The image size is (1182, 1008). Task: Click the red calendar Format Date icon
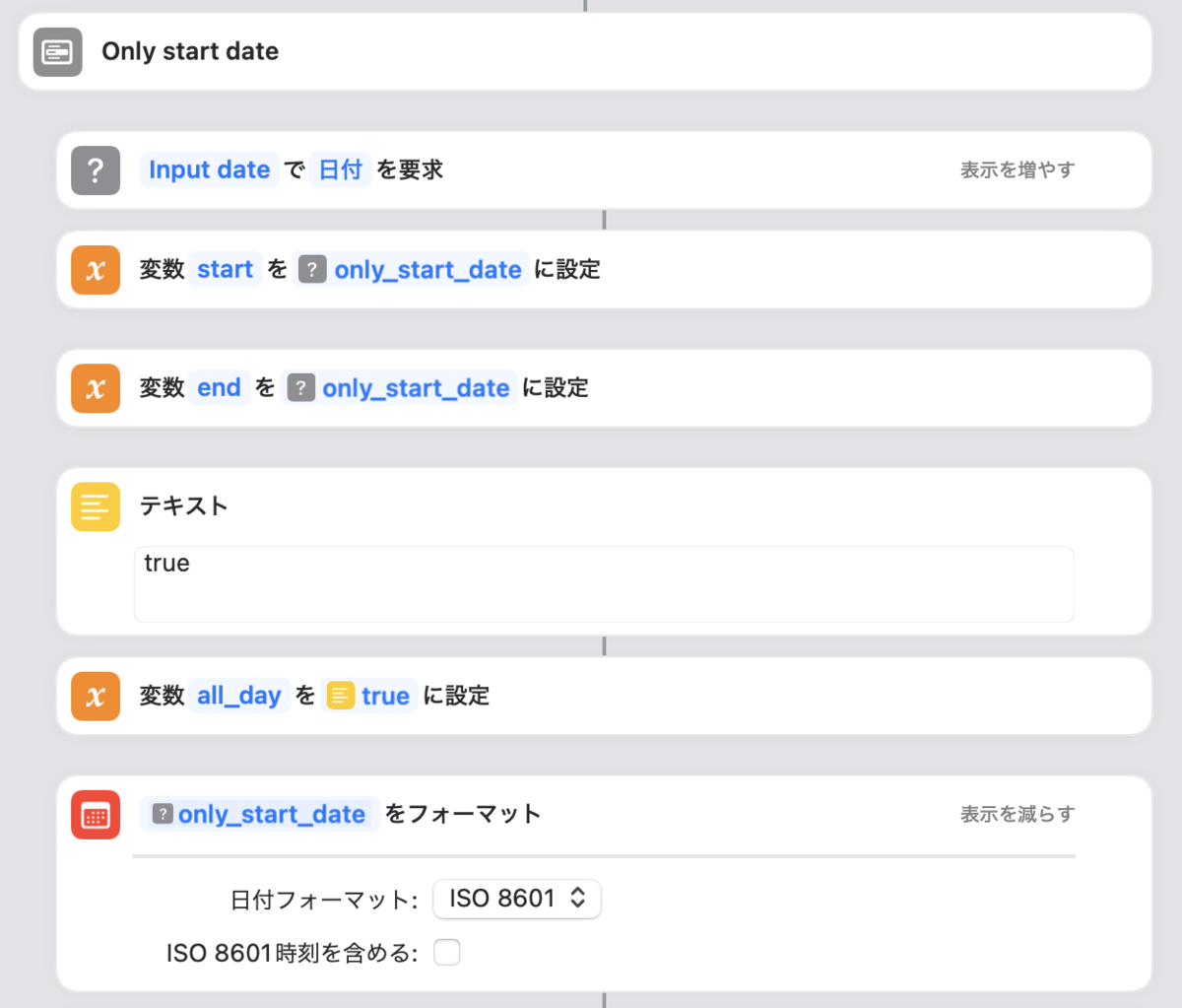pos(94,815)
